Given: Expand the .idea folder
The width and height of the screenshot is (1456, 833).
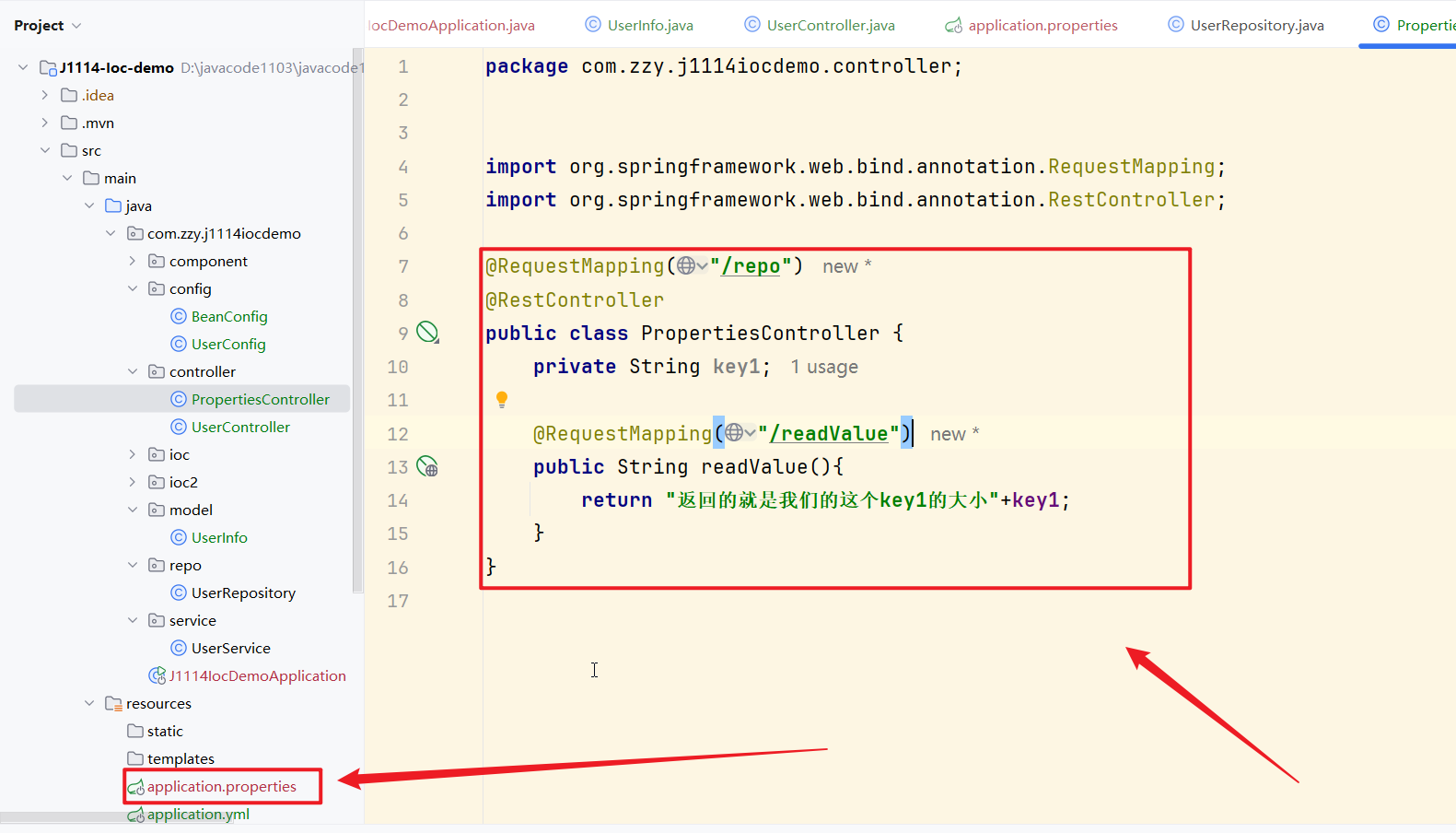Looking at the screenshot, I should (x=45, y=95).
